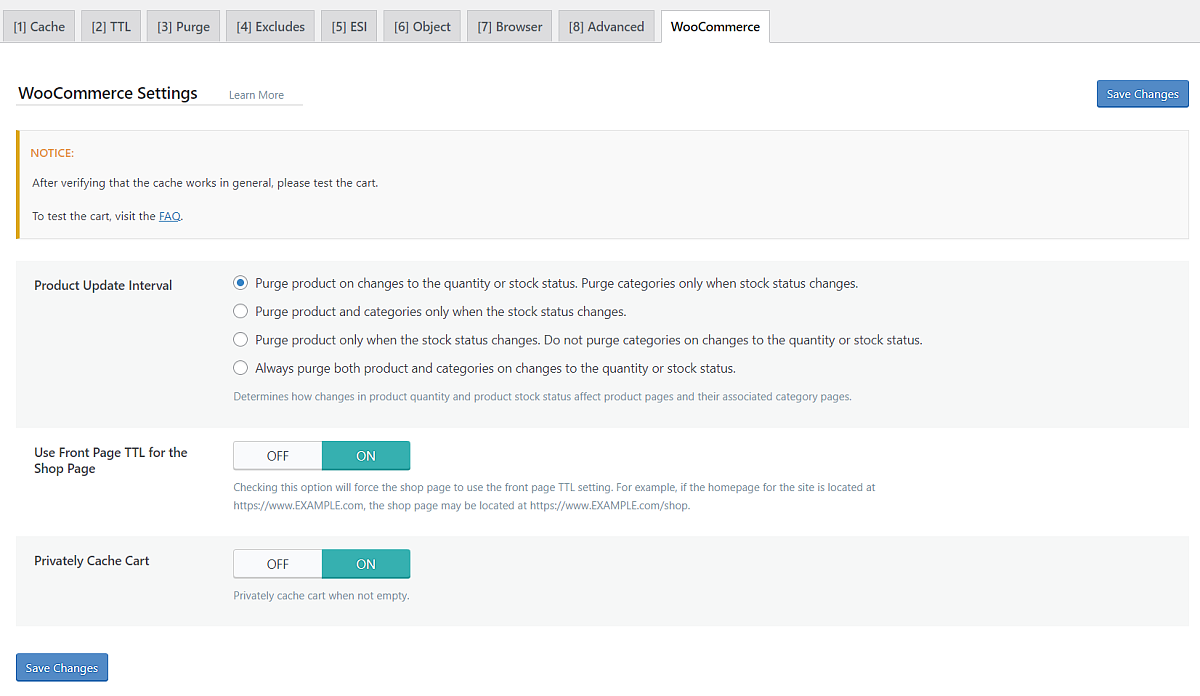This screenshot has width=1200, height=696.
Task: Click the Learn More link
Action: pyautogui.click(x=256, y=95)
